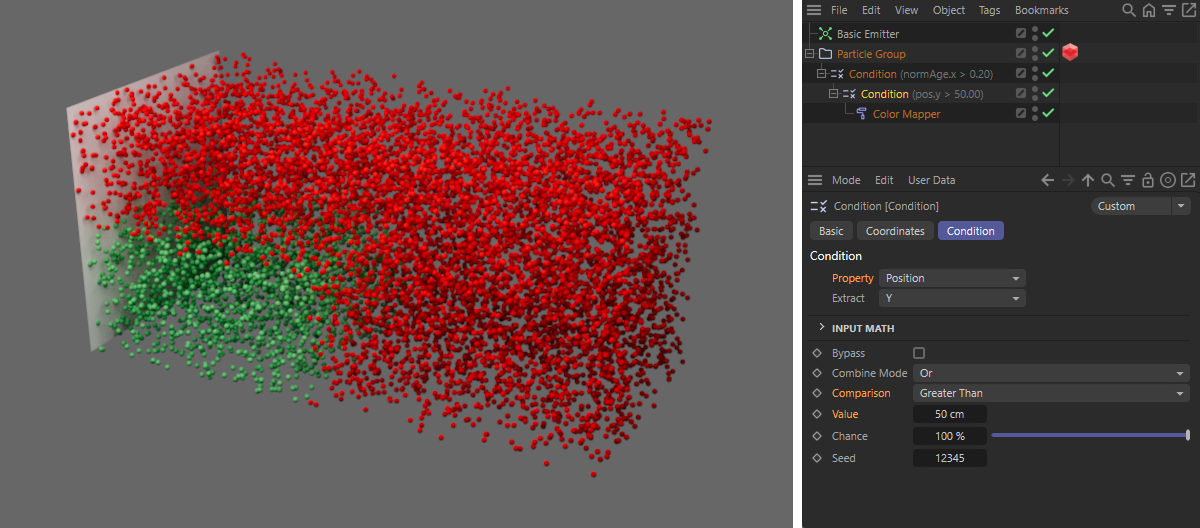Open the Attribute Manager Mode menu
1200x528 pixels.
point(846,180)
